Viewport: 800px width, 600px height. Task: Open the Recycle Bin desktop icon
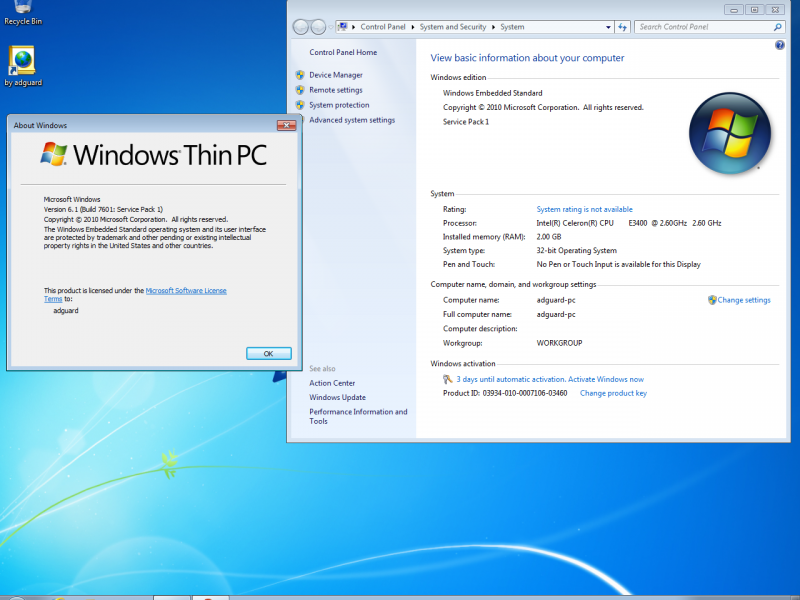(x=23, y=13)
